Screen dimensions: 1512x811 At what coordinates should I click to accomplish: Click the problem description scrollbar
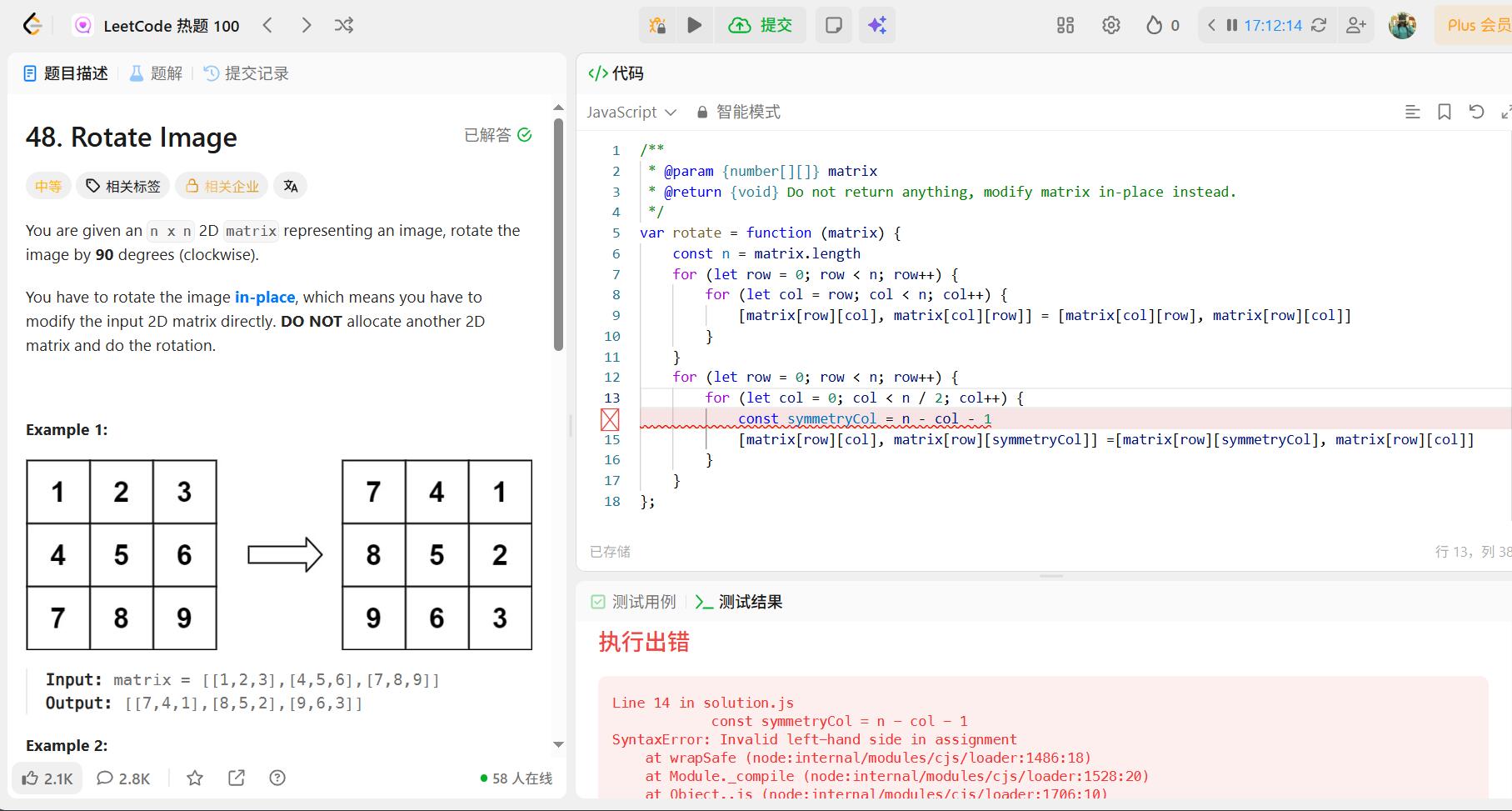(558, 233)
